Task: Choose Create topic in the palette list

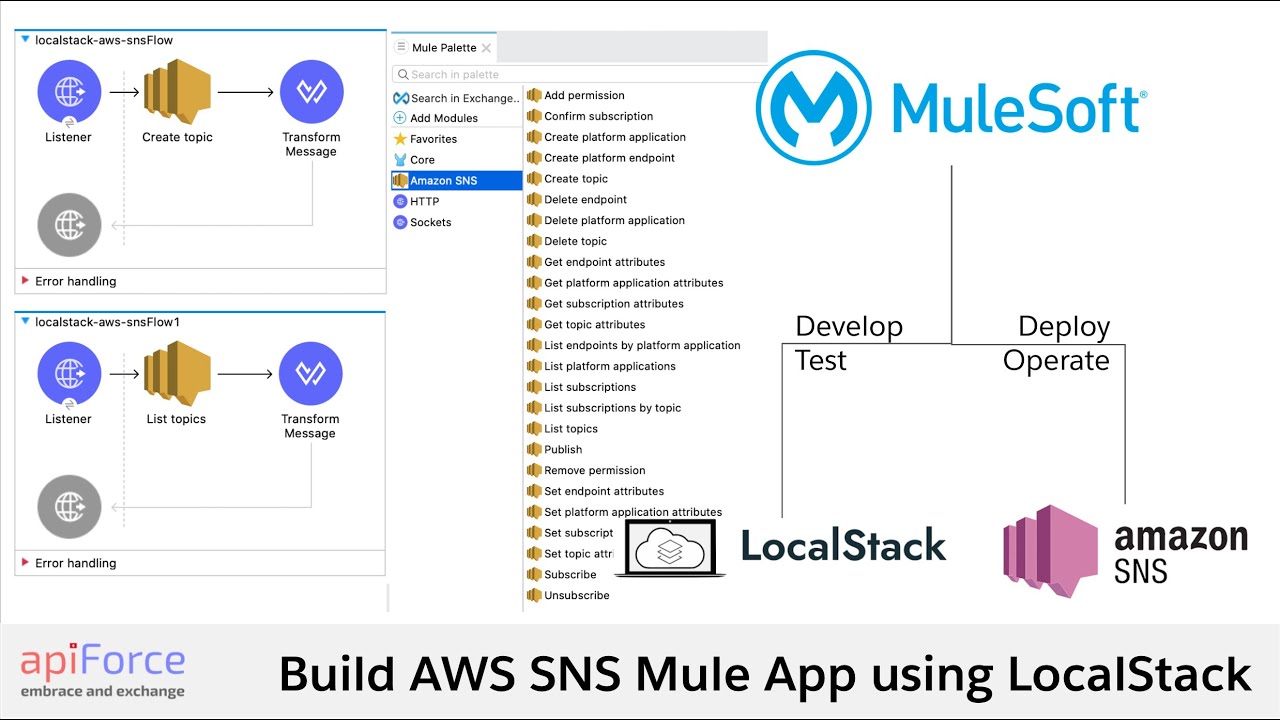Action: (568, 179)
